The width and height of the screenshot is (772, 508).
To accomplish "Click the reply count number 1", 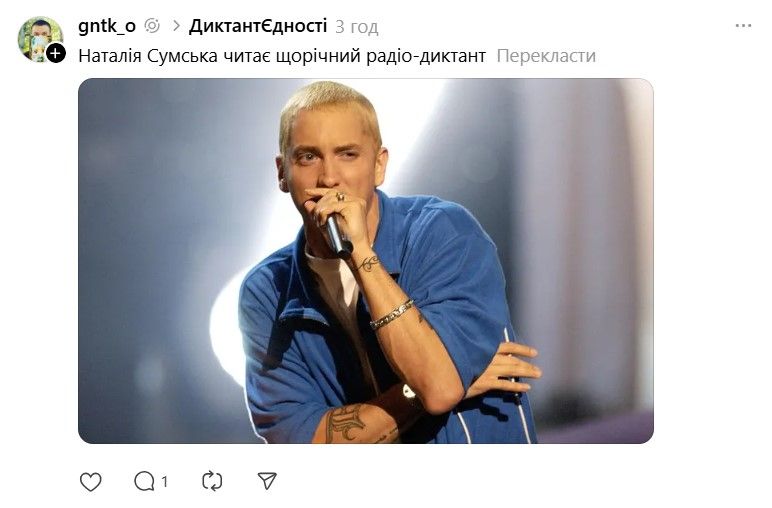I will click(165, 481).
